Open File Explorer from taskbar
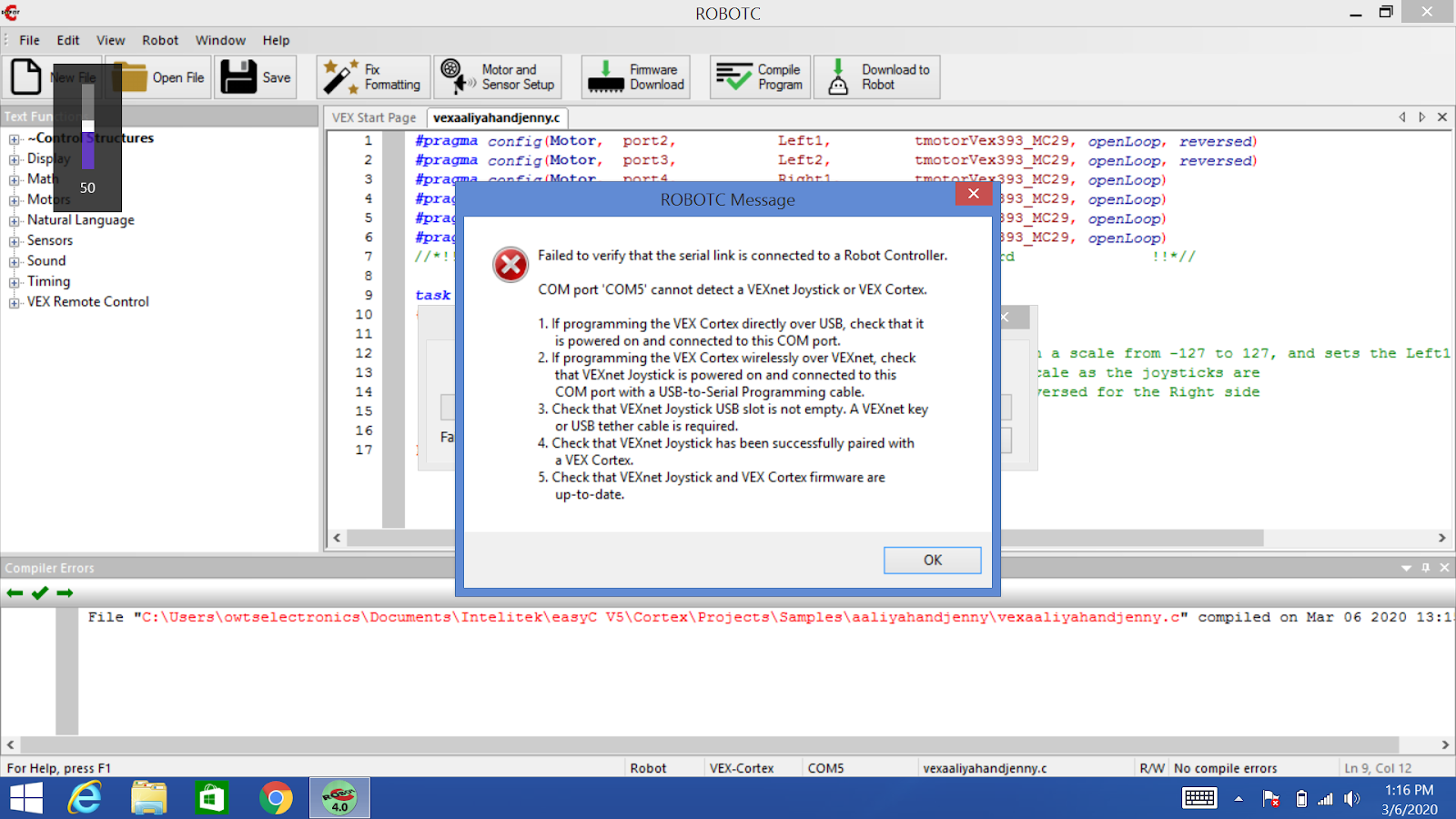Viewport: 1456px width, 819px height. tap(149, 799)
